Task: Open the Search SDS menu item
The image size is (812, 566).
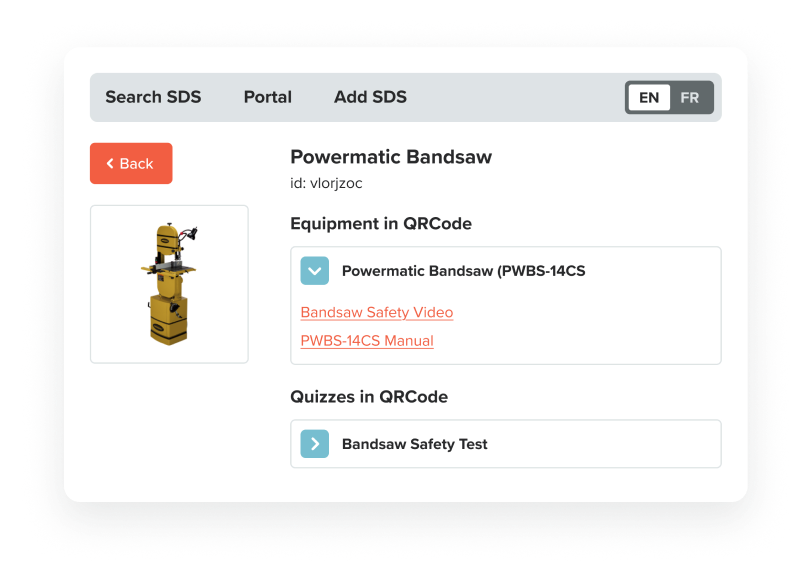Action: click(x=153, y=97)
